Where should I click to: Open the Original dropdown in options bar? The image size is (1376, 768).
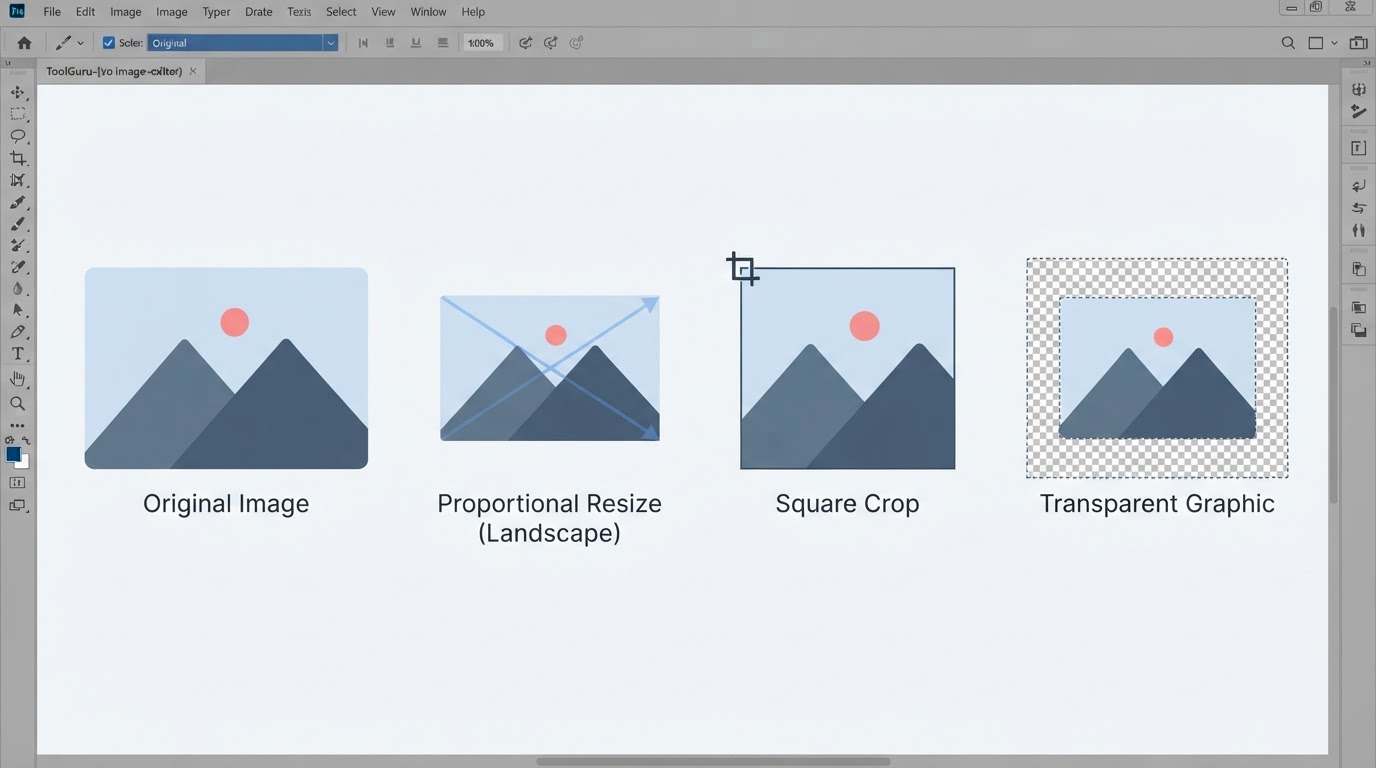243,43
